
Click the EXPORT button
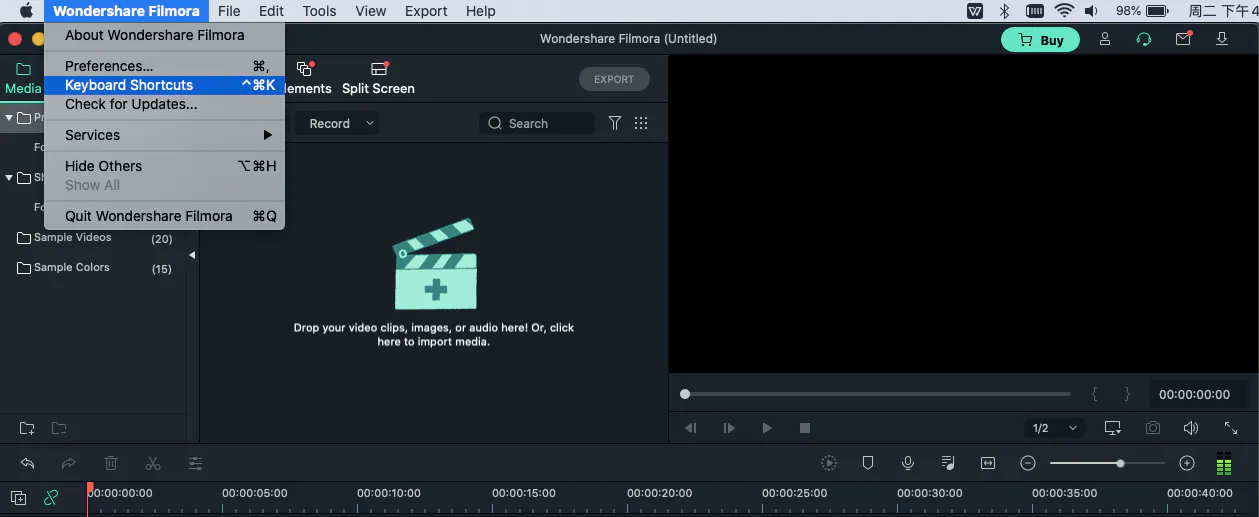pos(614,79)
